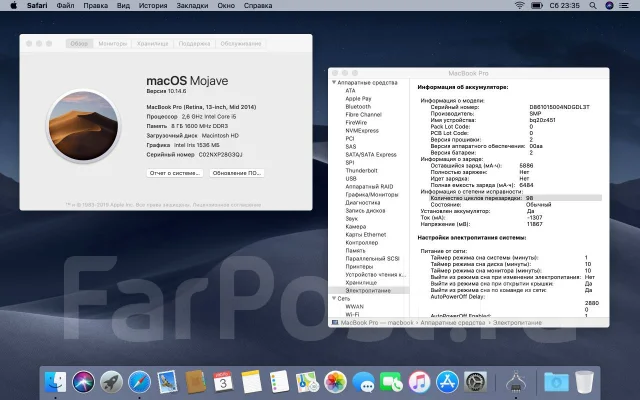Open Finder from the Dock
The height and width of the screenshot is (400, 640).
[55, 382]
